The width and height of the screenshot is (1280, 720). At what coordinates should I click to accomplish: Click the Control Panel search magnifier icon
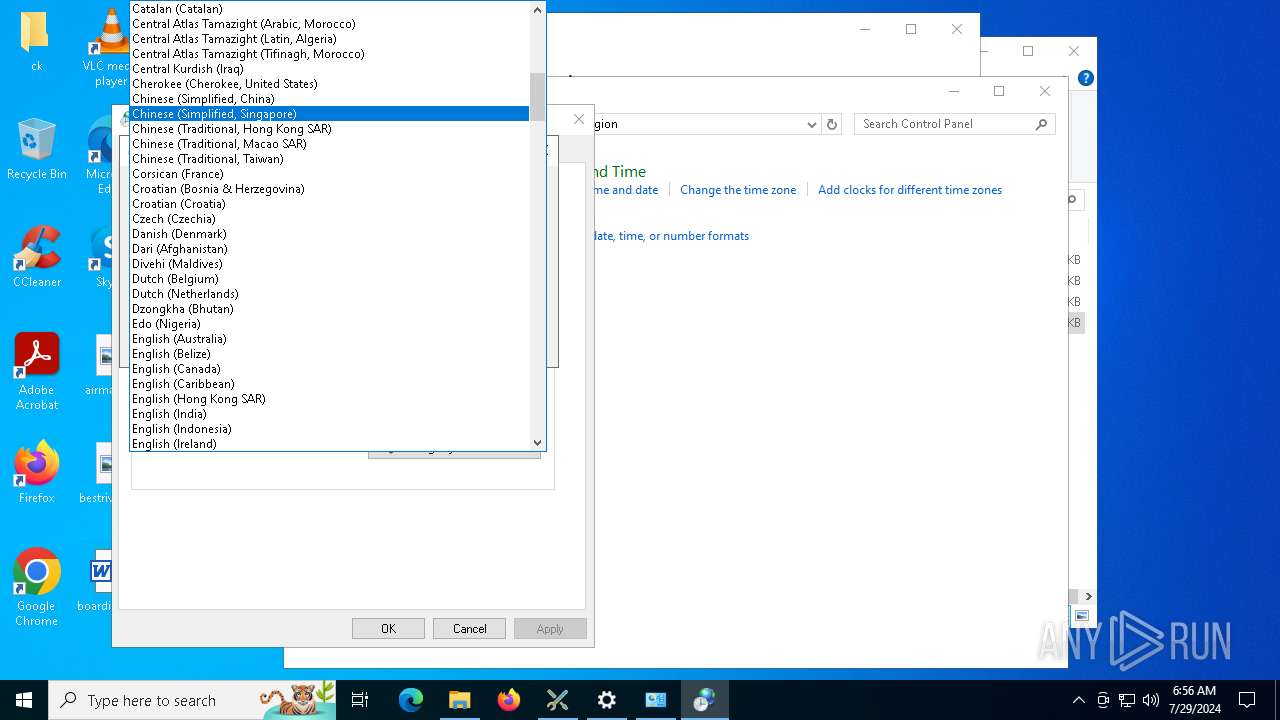1042,124
